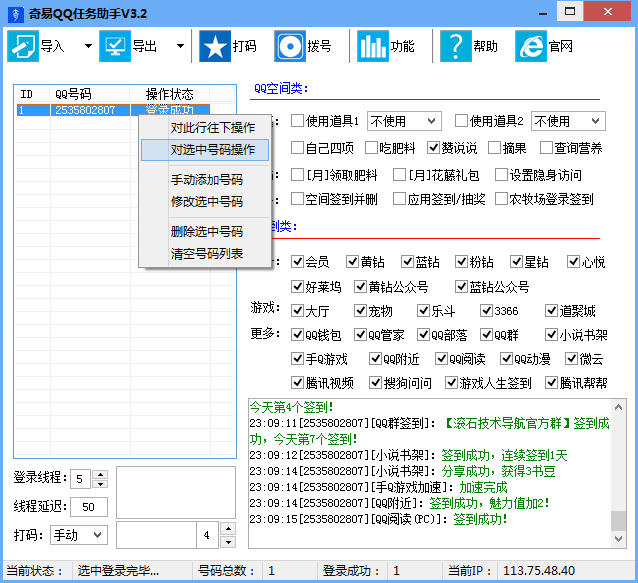638x583 pixels.
Task: Uncheck the 蓝钻公众号 checkbox
Action: click(461, 287)
